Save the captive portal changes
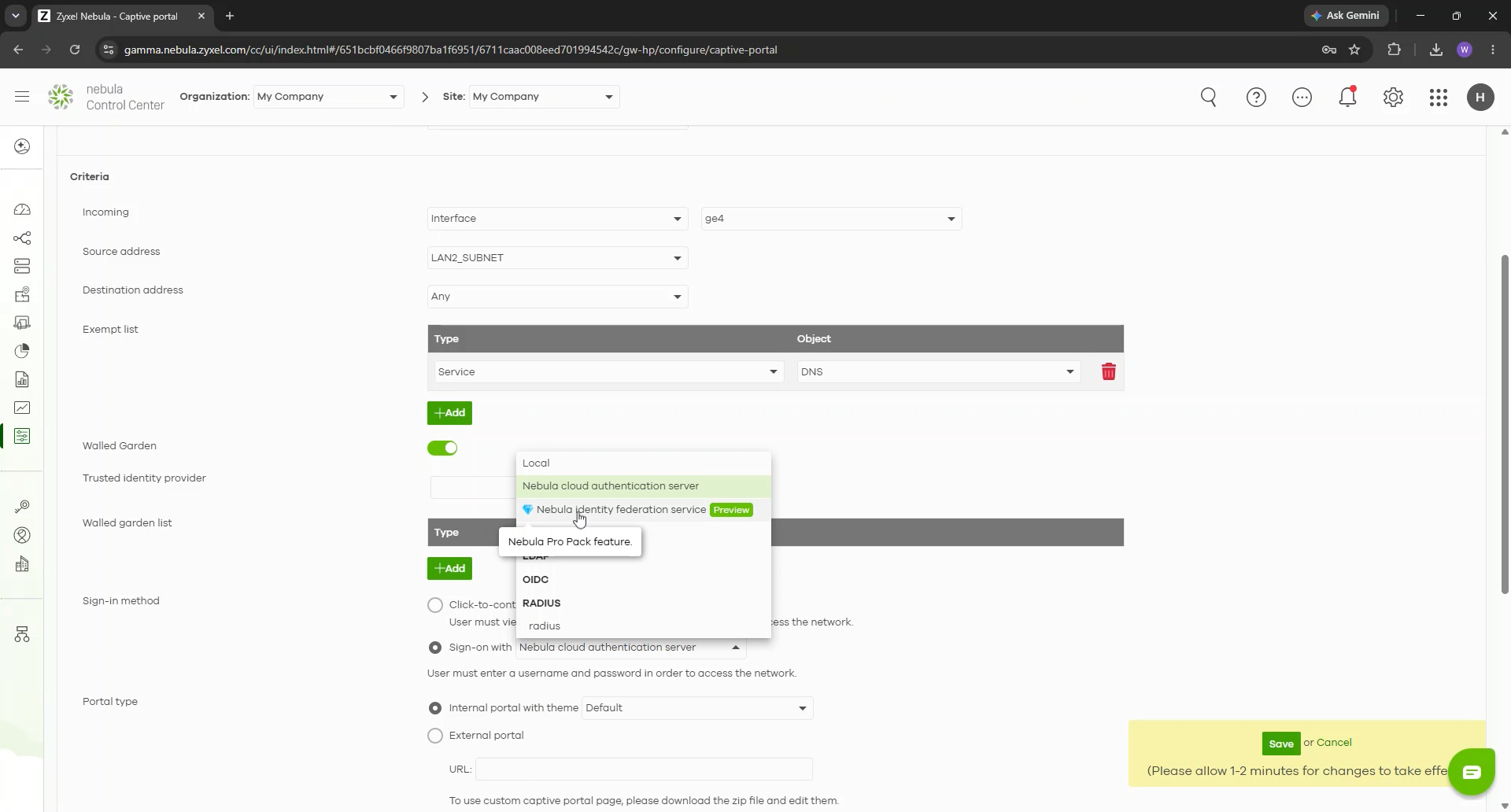Image resolution: width=1511 pixels, height=812 pixels. pyautogui.click(x=1280, y=744)
